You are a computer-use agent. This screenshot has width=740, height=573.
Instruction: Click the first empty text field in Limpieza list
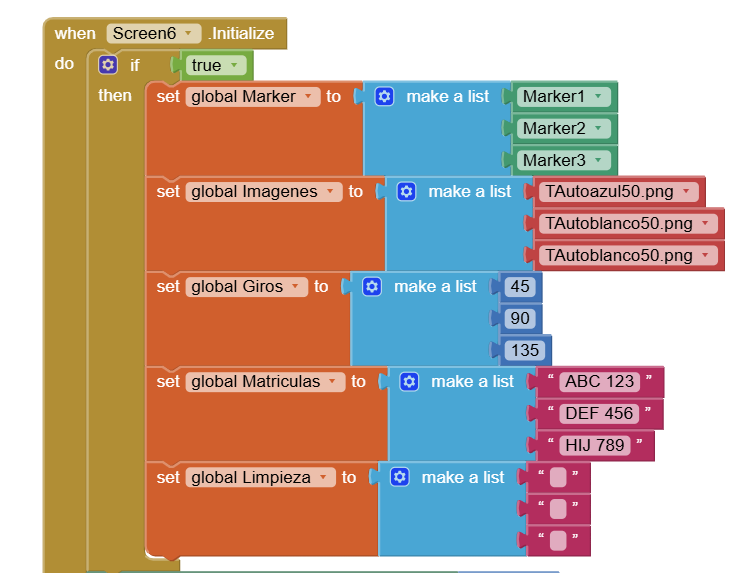click(x=558, y=477)
